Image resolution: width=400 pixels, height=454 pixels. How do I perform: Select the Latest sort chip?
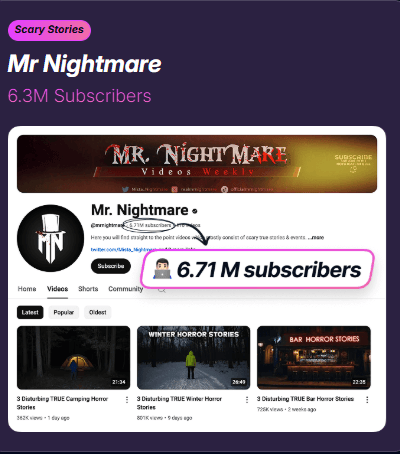(x=30, y=312)
